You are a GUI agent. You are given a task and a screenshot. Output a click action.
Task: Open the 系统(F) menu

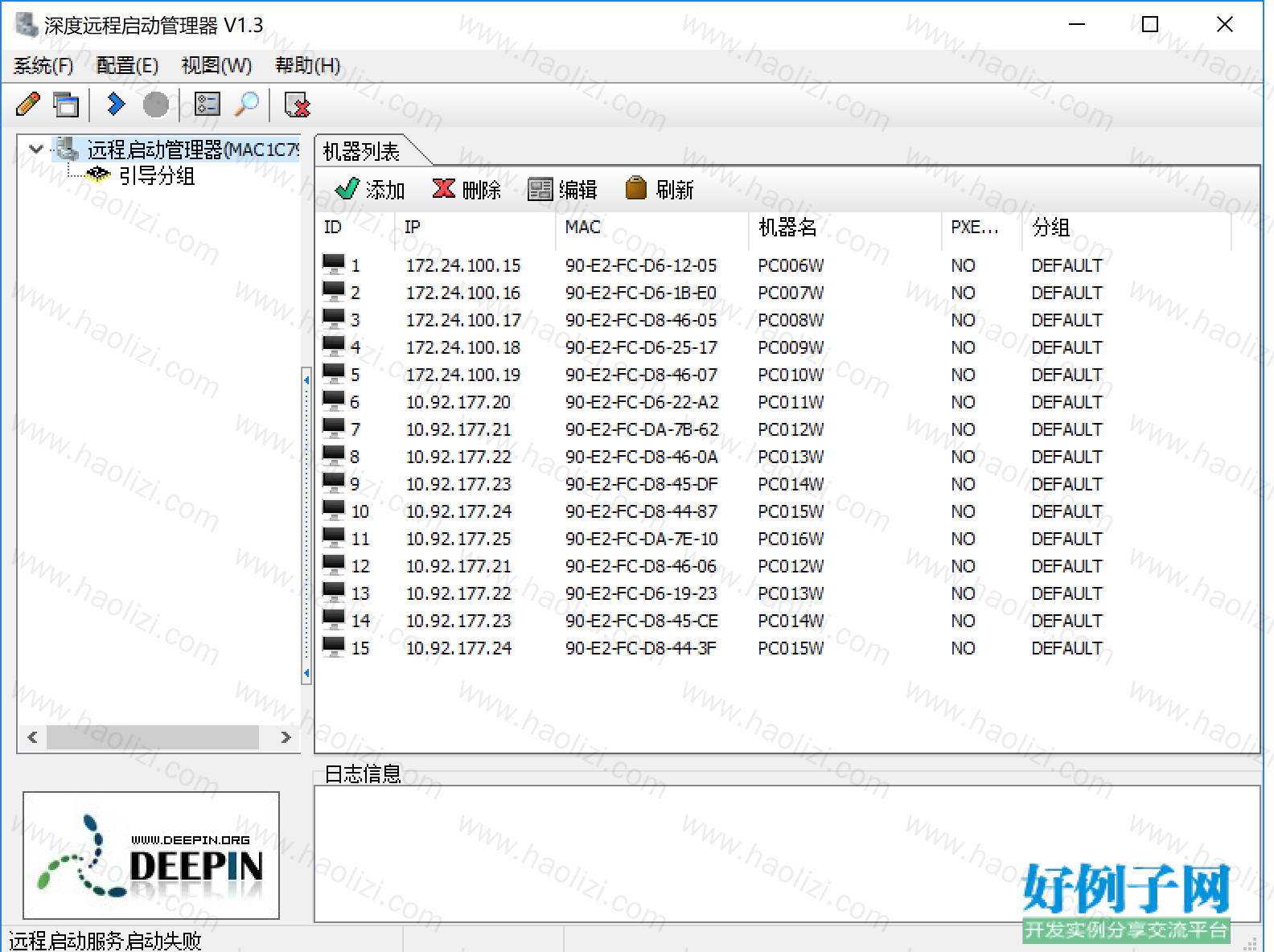click(x=43, y=65)
